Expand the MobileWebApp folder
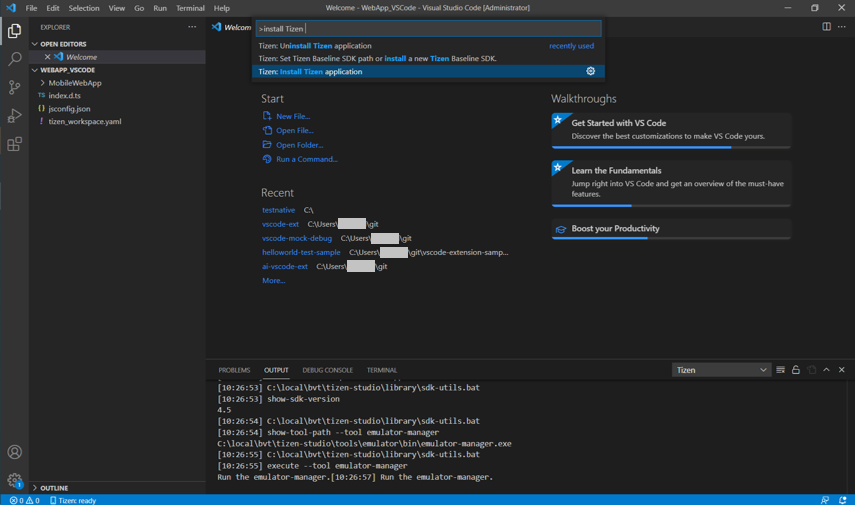Viewport: 855px width, 505px height. point(74,83)
